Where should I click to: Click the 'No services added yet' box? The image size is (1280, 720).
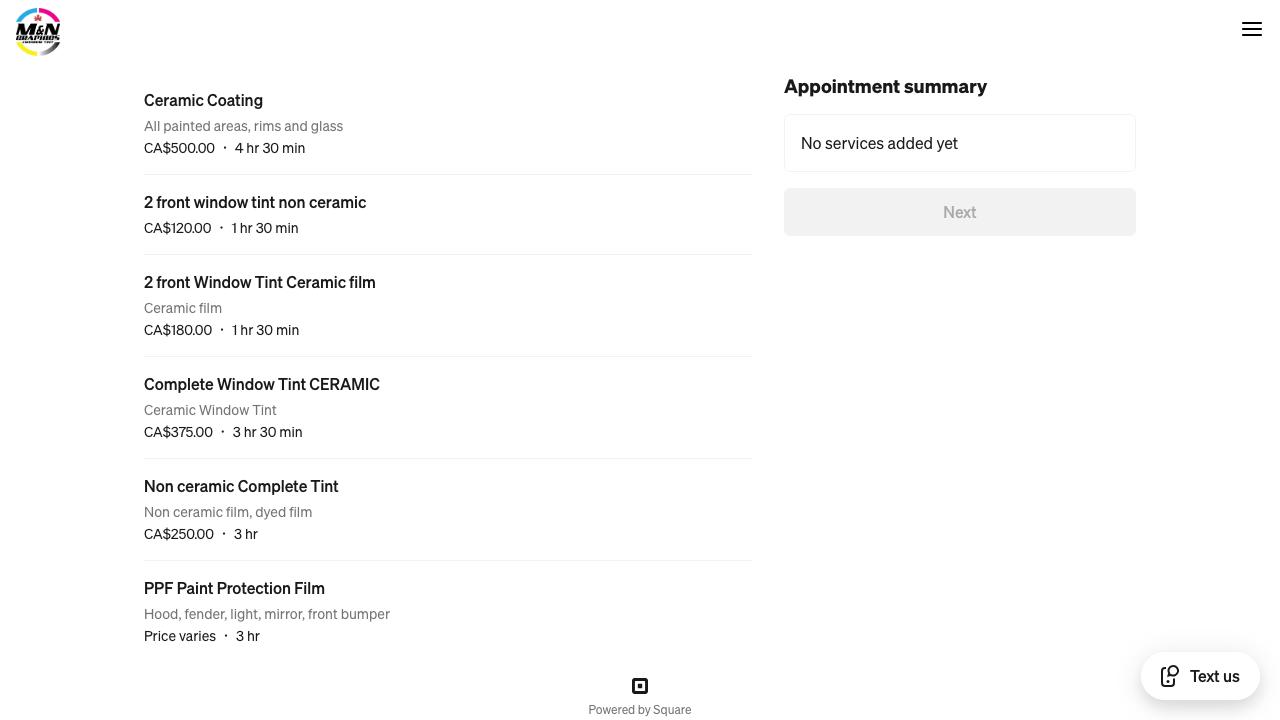[x=959, y=143]
